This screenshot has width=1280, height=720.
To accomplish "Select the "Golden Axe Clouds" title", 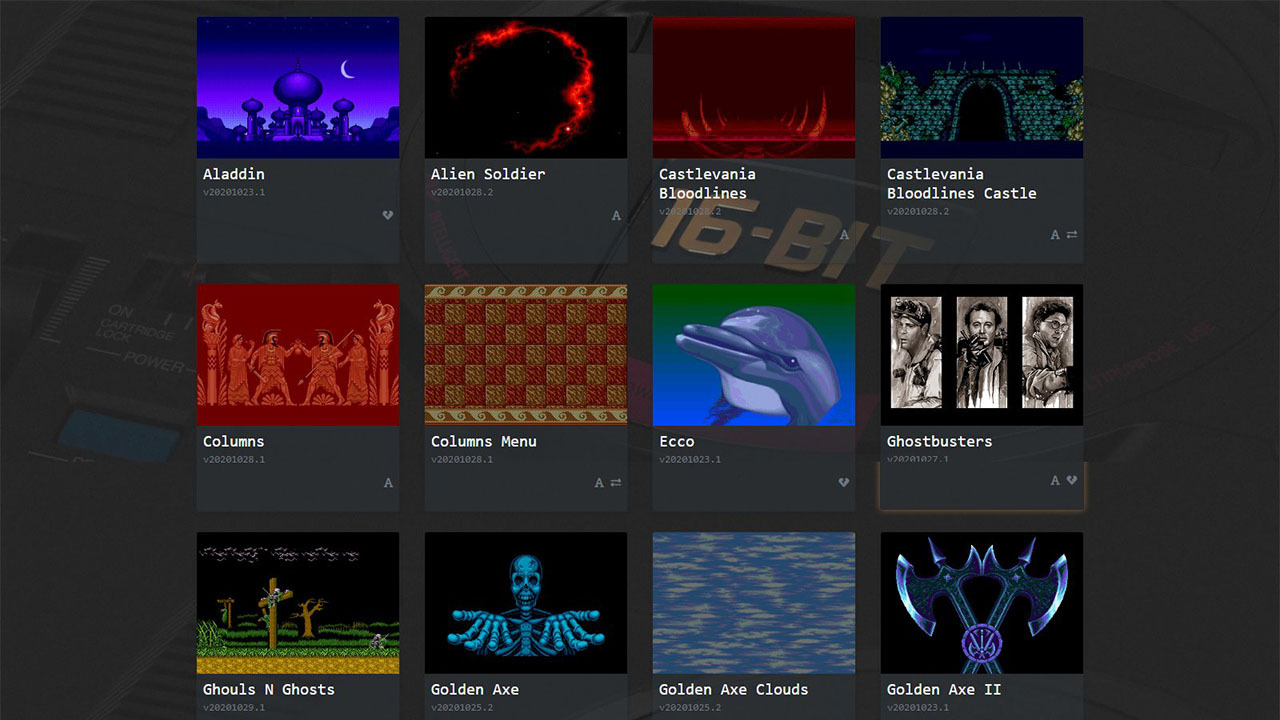I will click(733, 689).
